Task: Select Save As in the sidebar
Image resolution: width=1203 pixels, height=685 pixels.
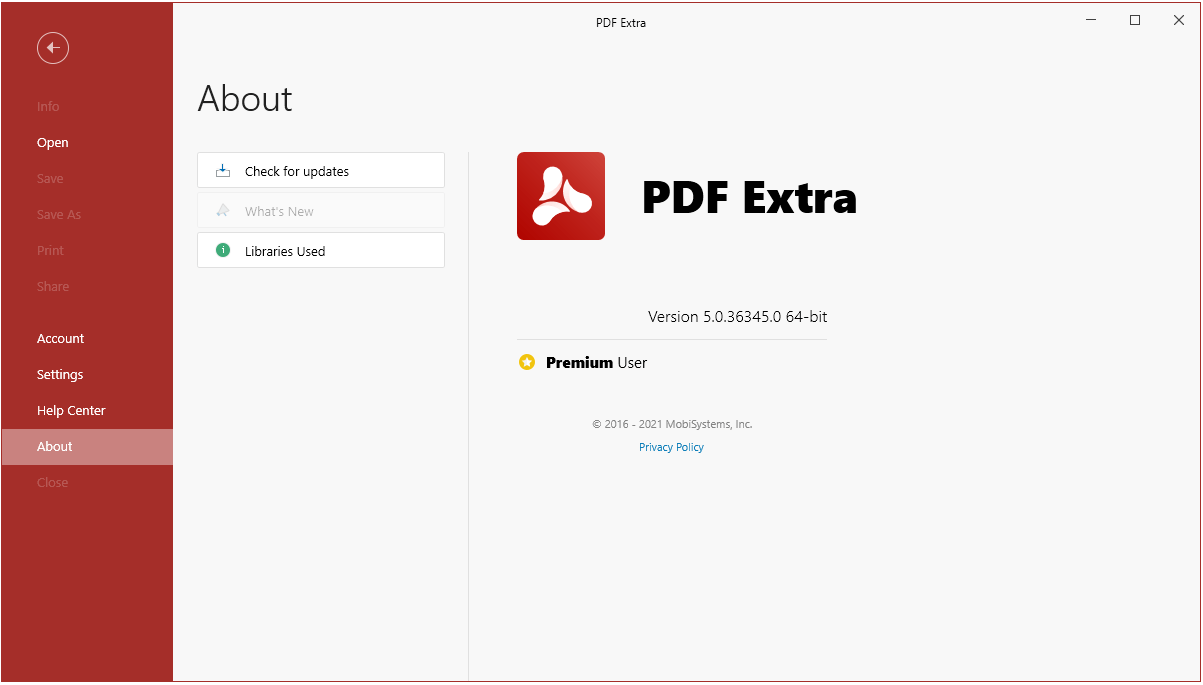Action: coord(87,214)
